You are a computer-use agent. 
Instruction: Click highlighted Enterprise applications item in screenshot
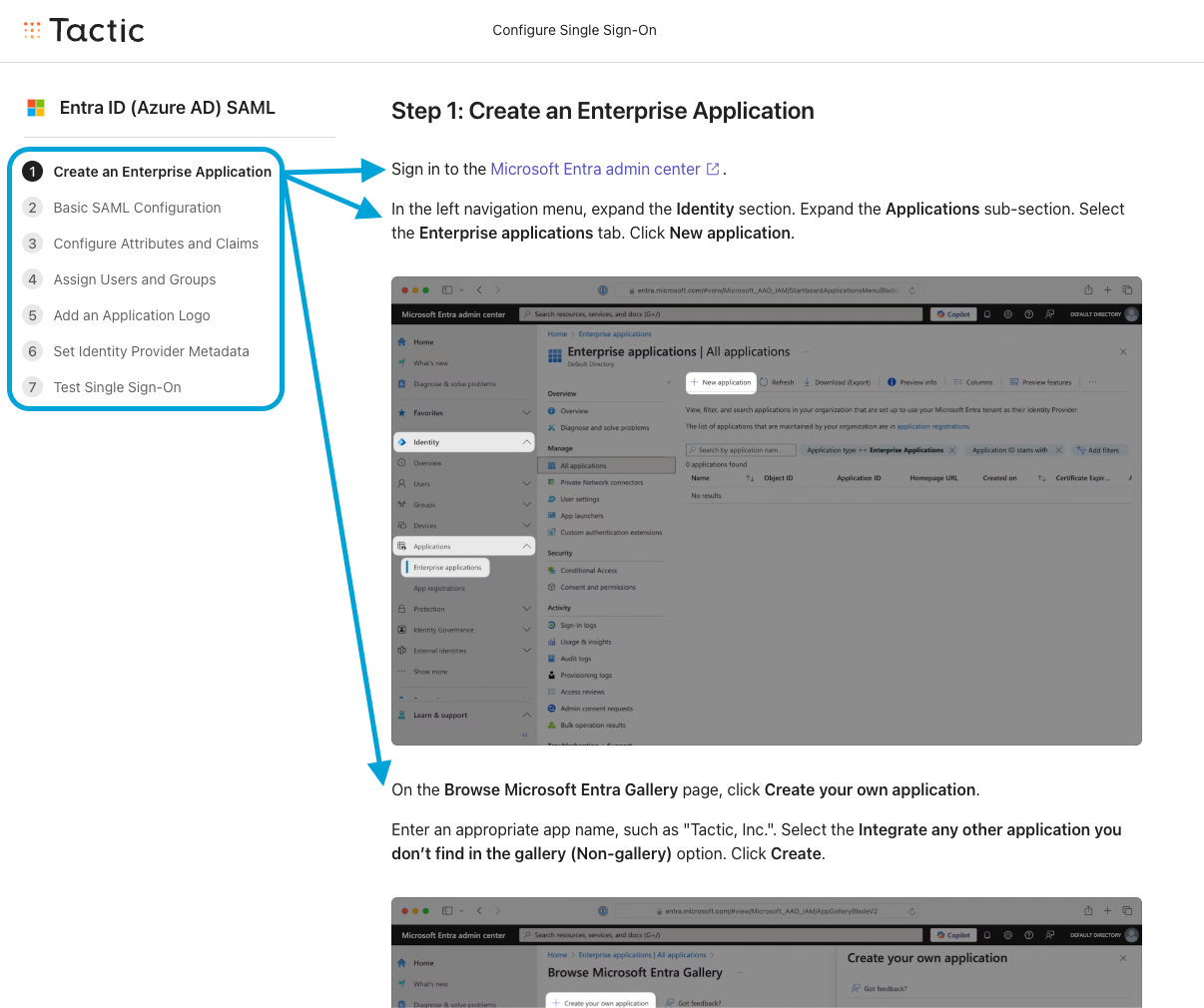tap(446, 568)
